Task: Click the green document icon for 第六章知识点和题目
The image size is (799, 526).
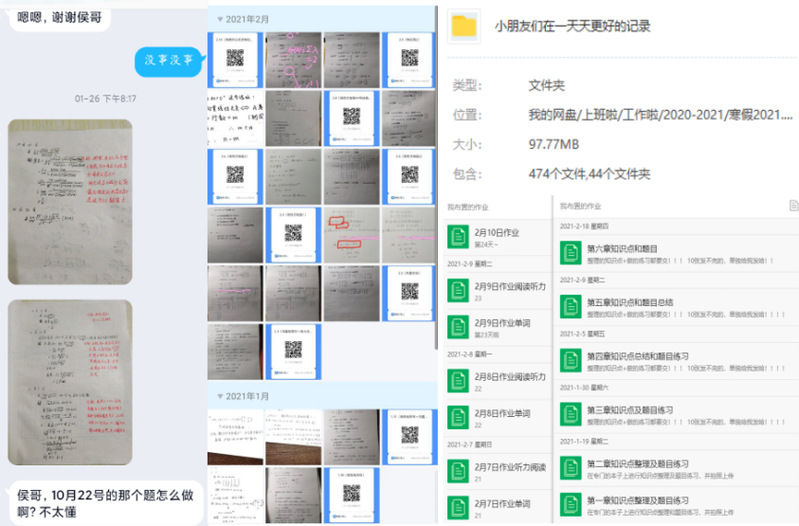Action: tap(571, 253)
